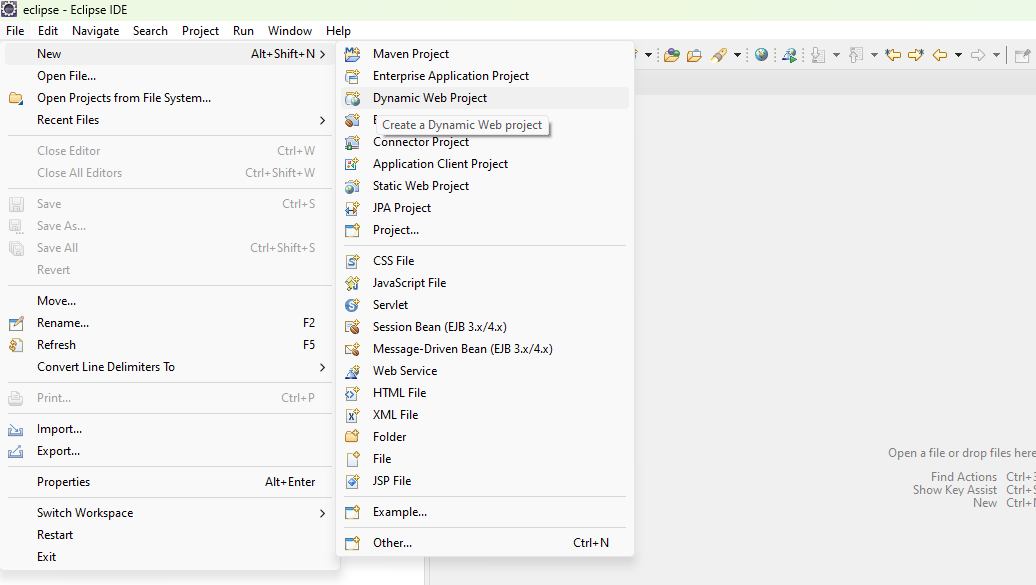Open the dropdown arrow next to the Back arrow
Image resolution: width=1036 pixels, height=585 pixels.
pyautogui.click(x=957, y=54)
